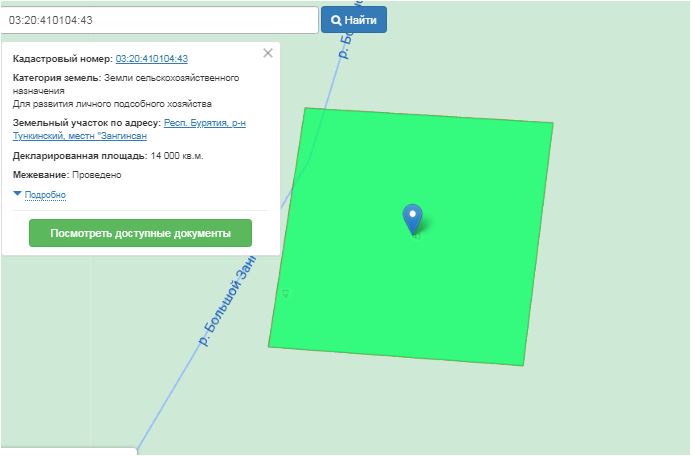Click the Декларированная площадь 14 000 кв.м. text
The width and height of the screenshot is (691, 456).
click(109, 156)
